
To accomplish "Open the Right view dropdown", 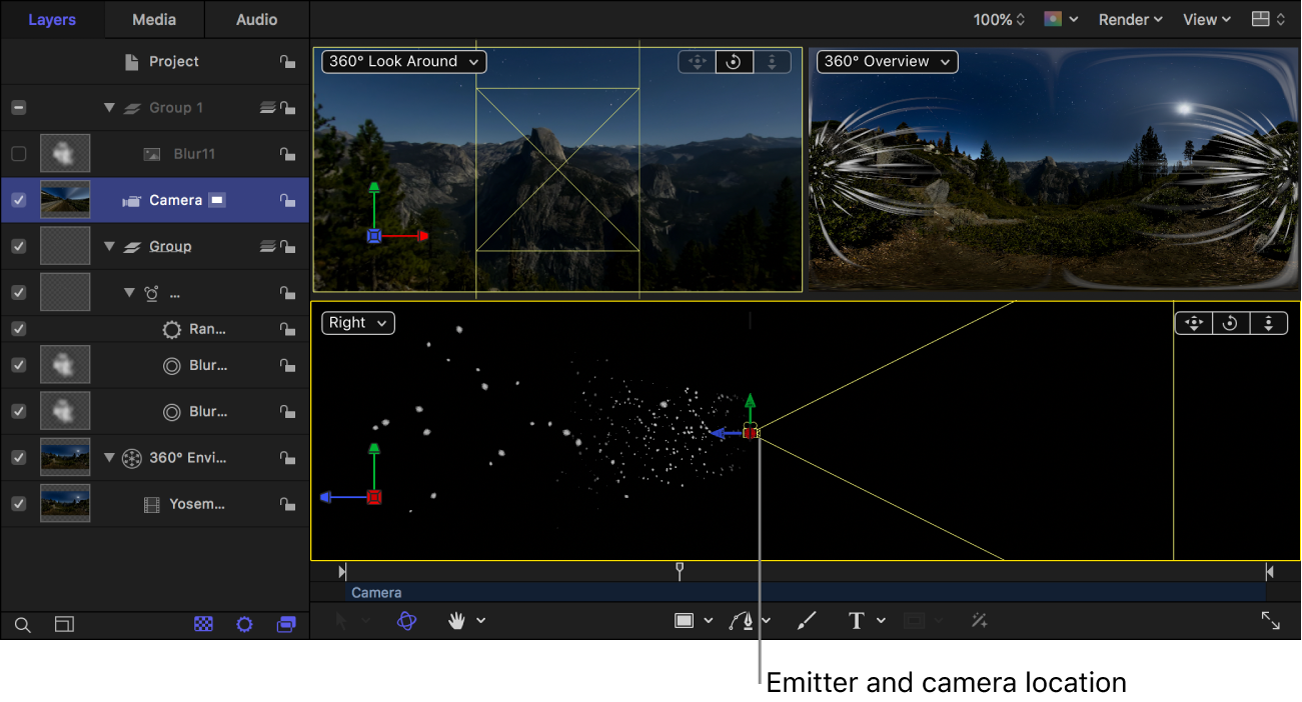I will pyautogui.click(x=357, y=322).
